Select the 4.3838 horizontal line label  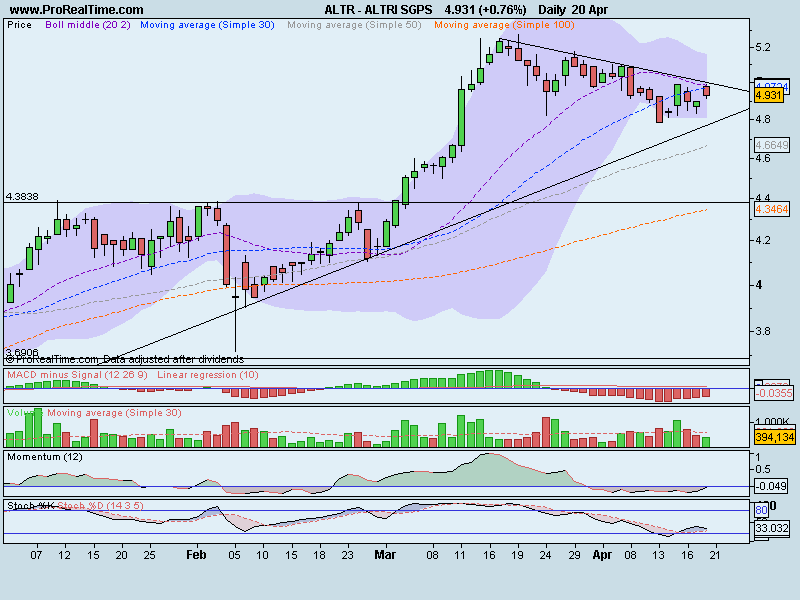pyautogui.click(x=22, y=196)
